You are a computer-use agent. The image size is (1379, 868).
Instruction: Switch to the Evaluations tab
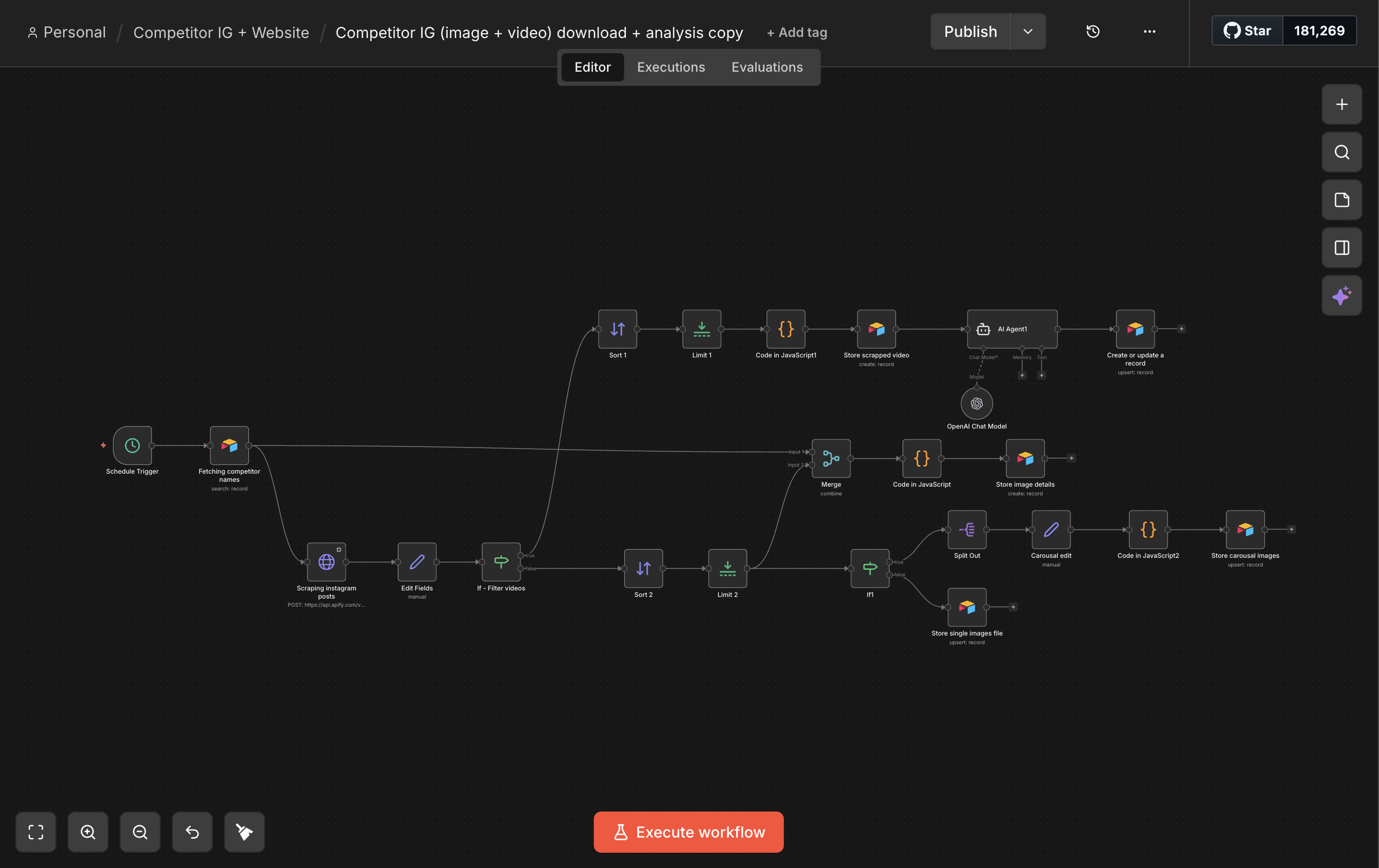[x=767, y=67]
